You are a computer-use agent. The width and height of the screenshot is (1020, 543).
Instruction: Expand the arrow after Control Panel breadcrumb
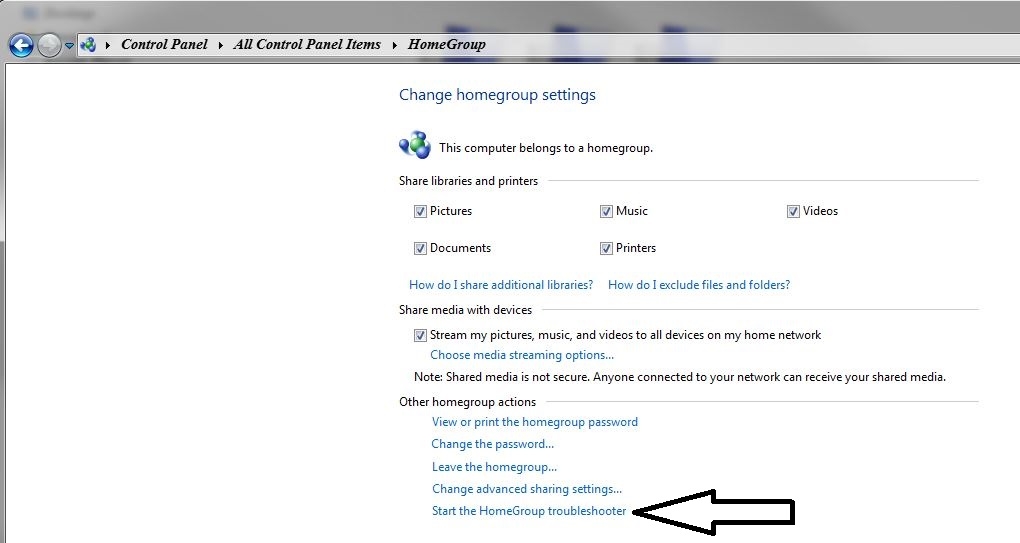point(221,45)
